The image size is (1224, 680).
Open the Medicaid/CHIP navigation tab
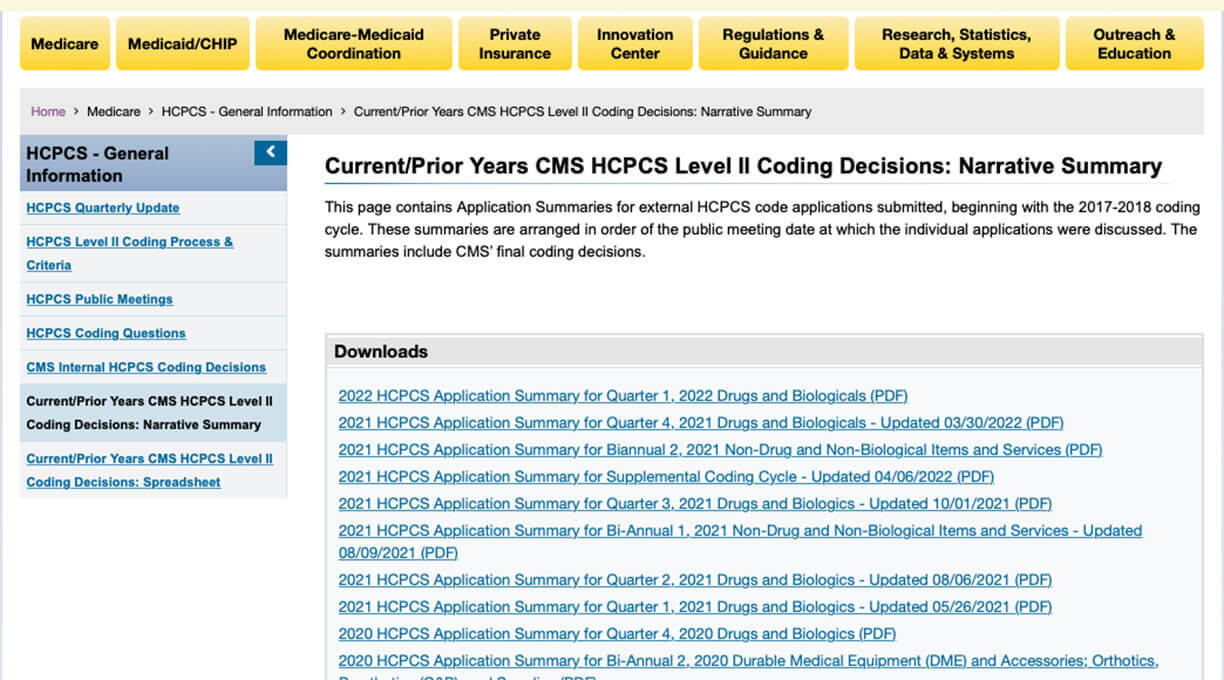183,44
